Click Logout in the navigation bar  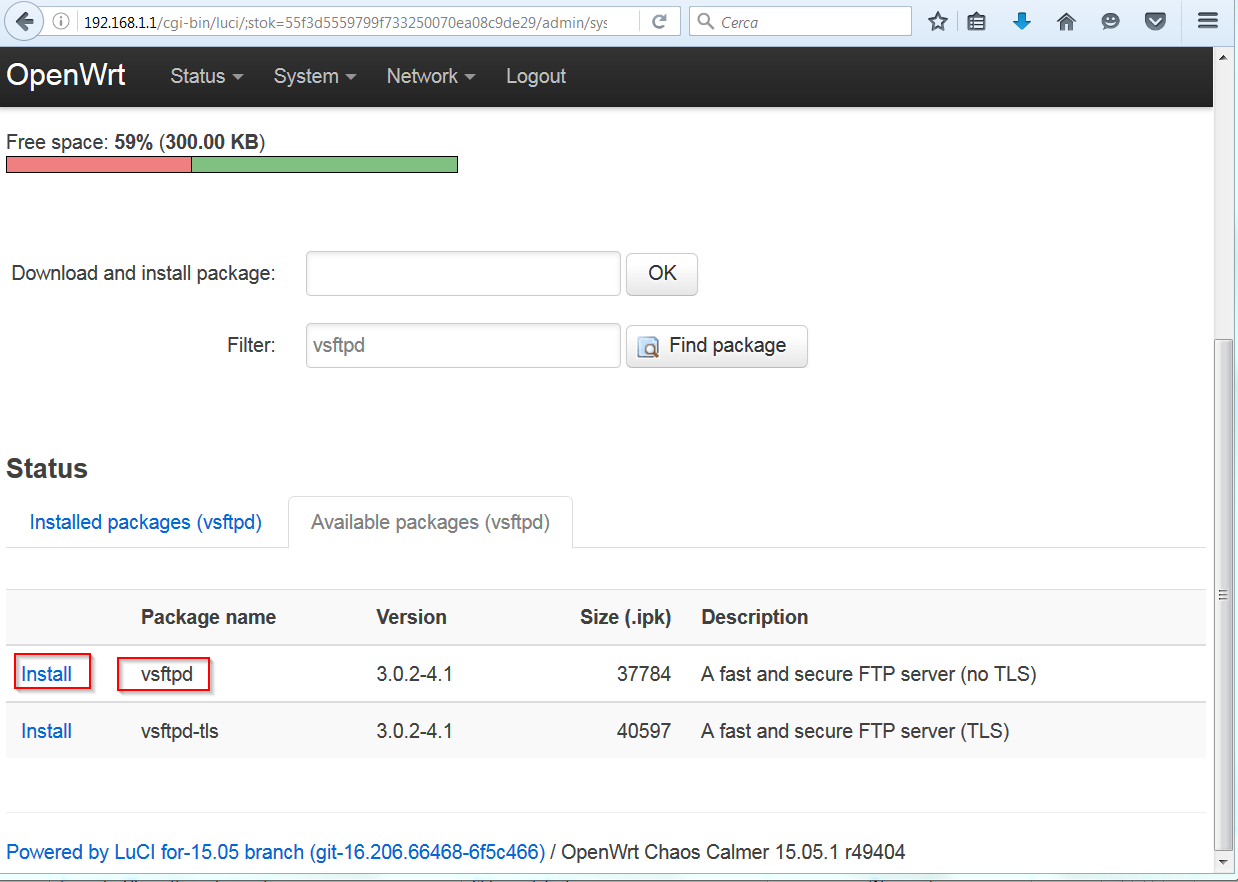point(535,76)
